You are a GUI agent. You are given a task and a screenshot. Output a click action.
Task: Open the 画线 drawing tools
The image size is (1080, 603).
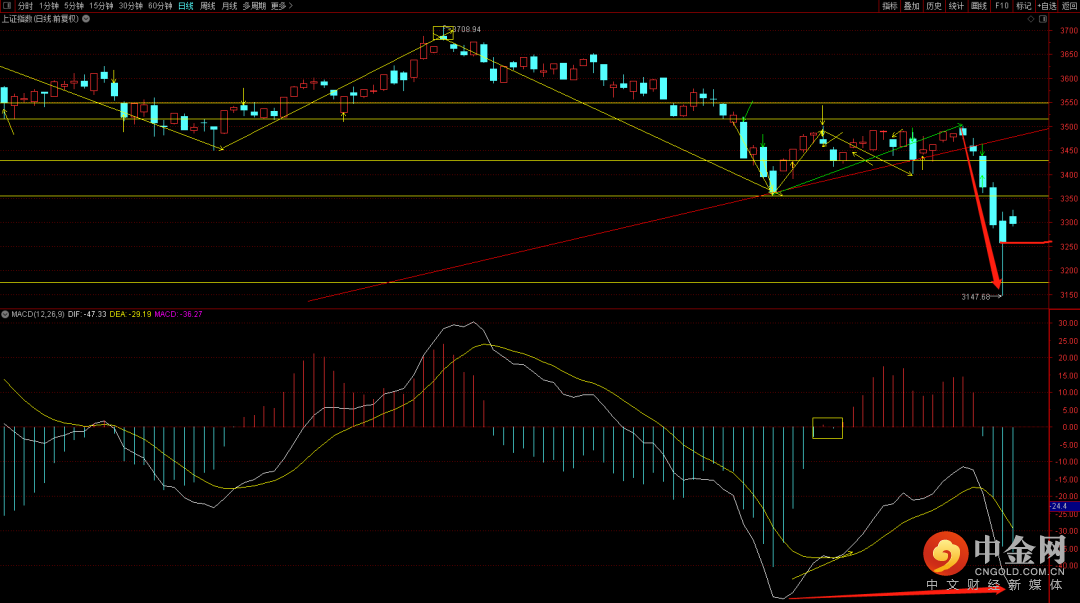pos(978,6)
